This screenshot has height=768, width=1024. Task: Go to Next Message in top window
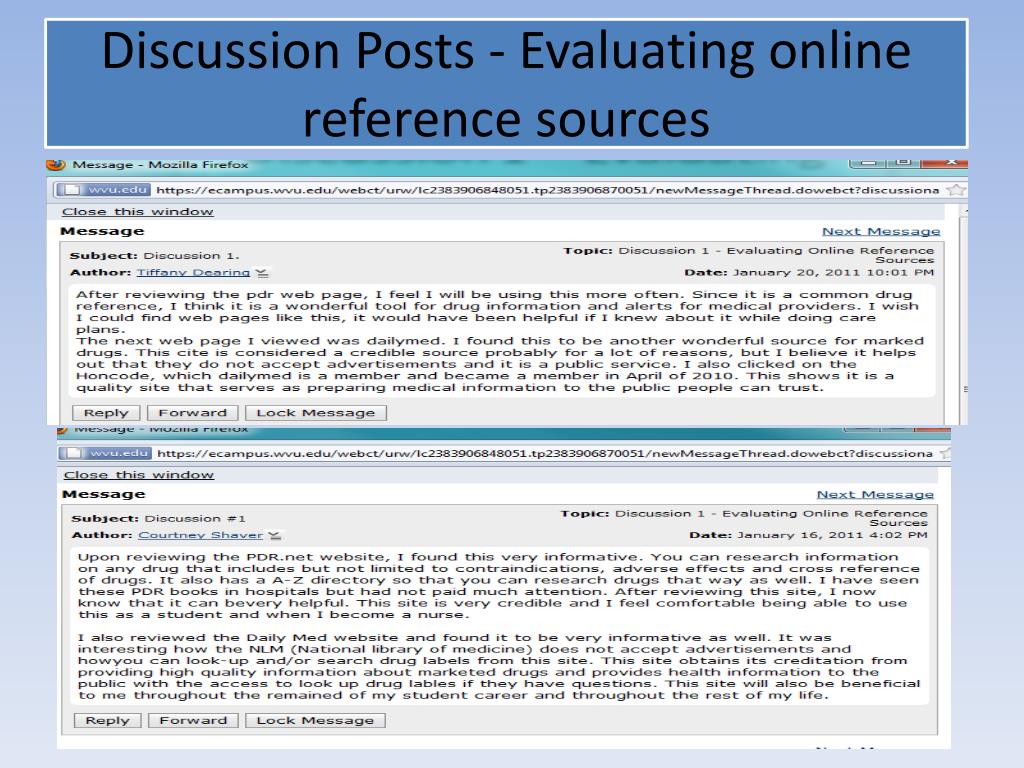click(881, 231)
